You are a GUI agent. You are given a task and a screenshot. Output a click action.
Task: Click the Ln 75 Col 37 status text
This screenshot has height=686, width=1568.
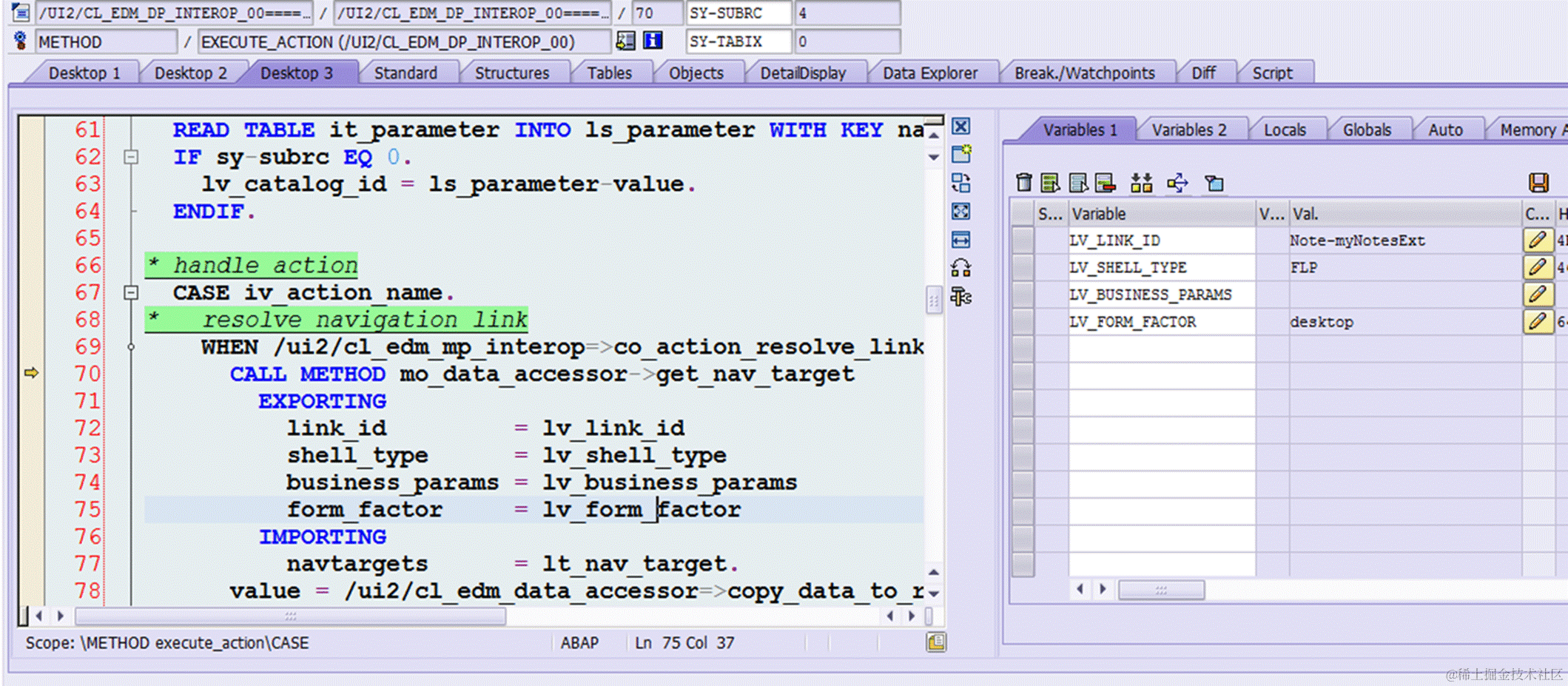[684, 642]
